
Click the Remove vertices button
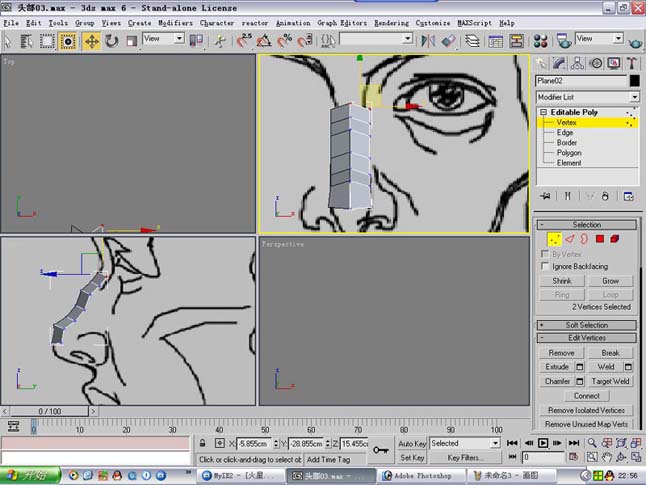tap(561, 353)
